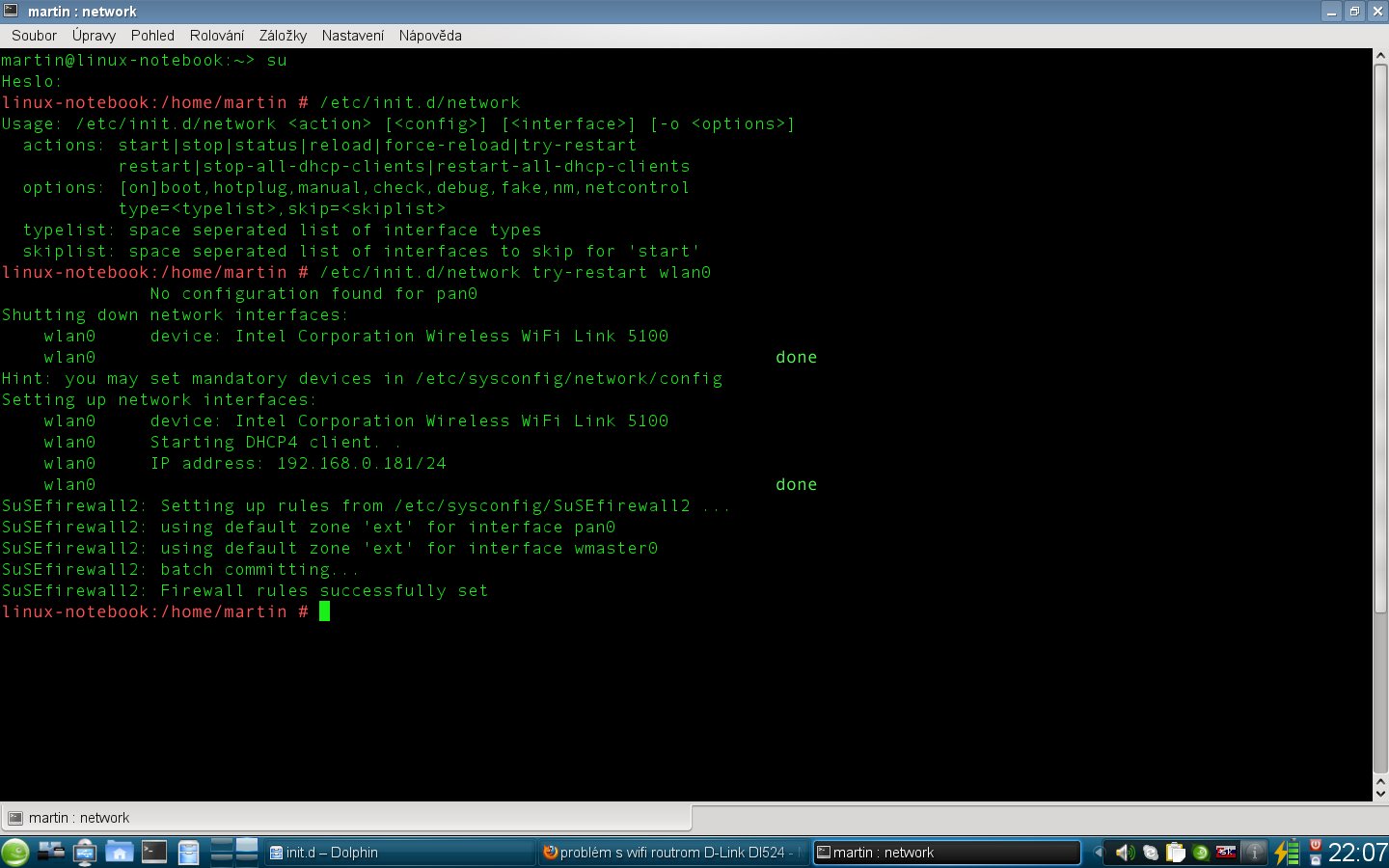
Task: Switch to 'problém s wifi routrom' Firefox window
Action: point(672,853)
